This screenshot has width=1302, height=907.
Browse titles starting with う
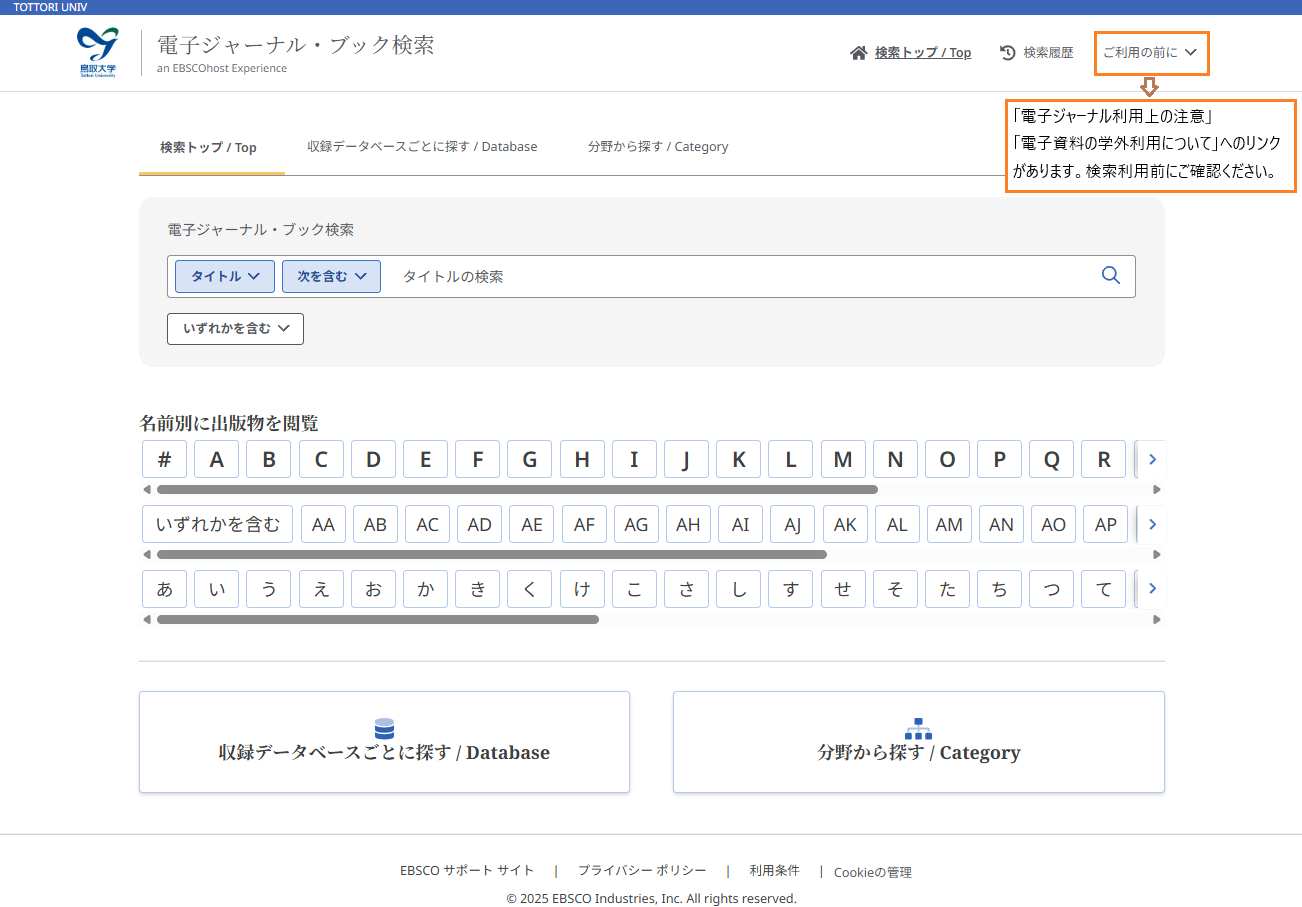click(269, 589)
